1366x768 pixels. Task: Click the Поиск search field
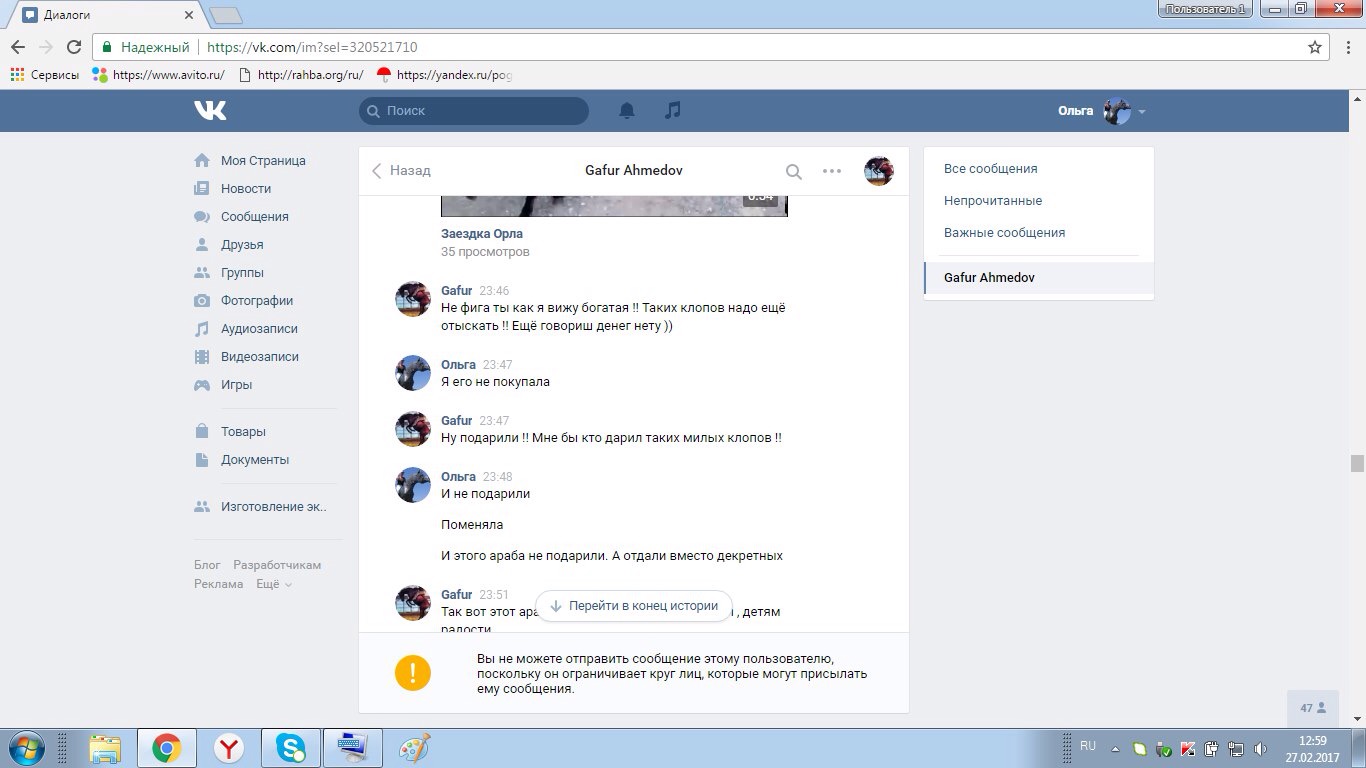click(474, 111)
